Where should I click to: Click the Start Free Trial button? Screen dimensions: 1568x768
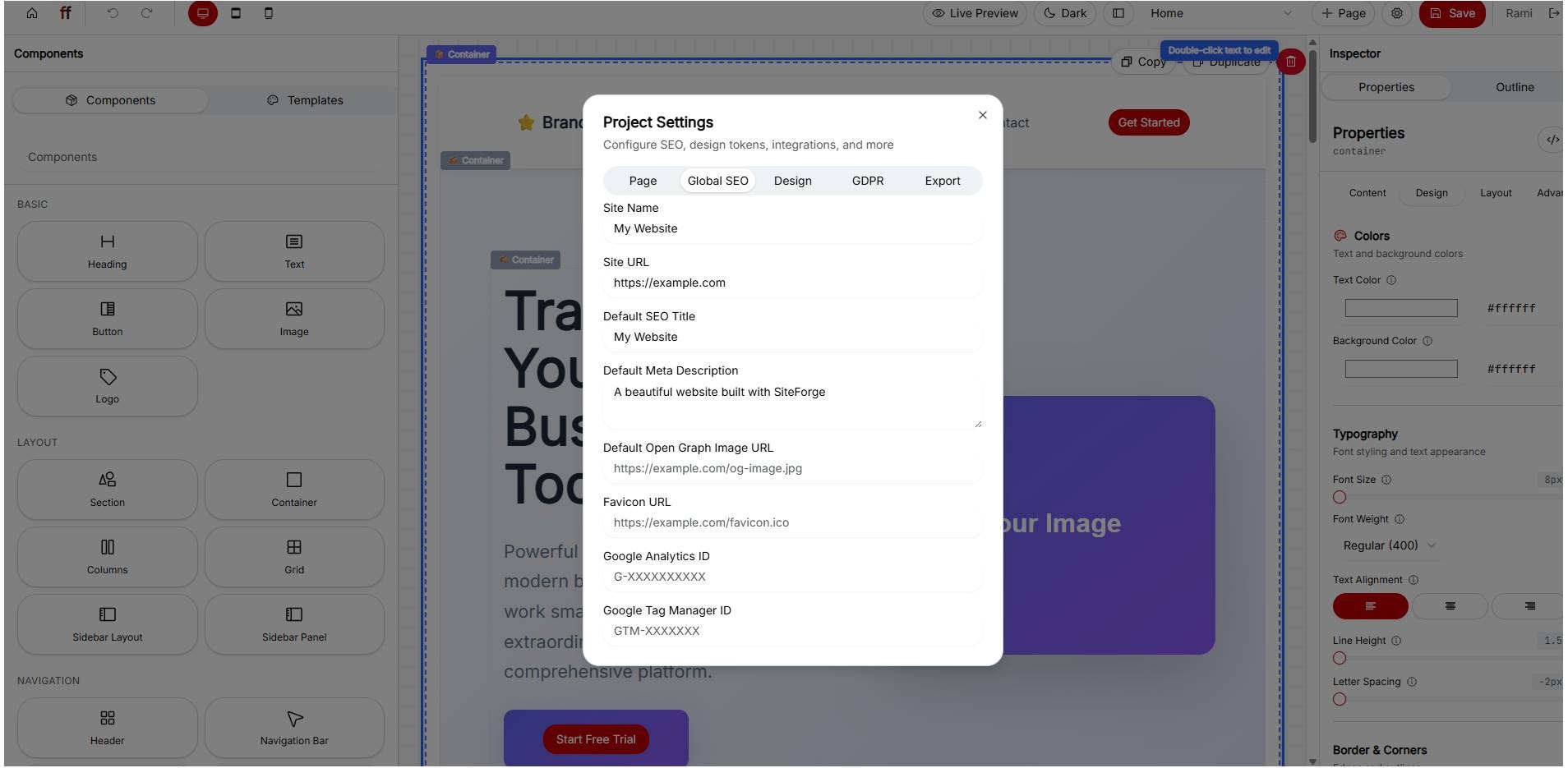(595, 738)
